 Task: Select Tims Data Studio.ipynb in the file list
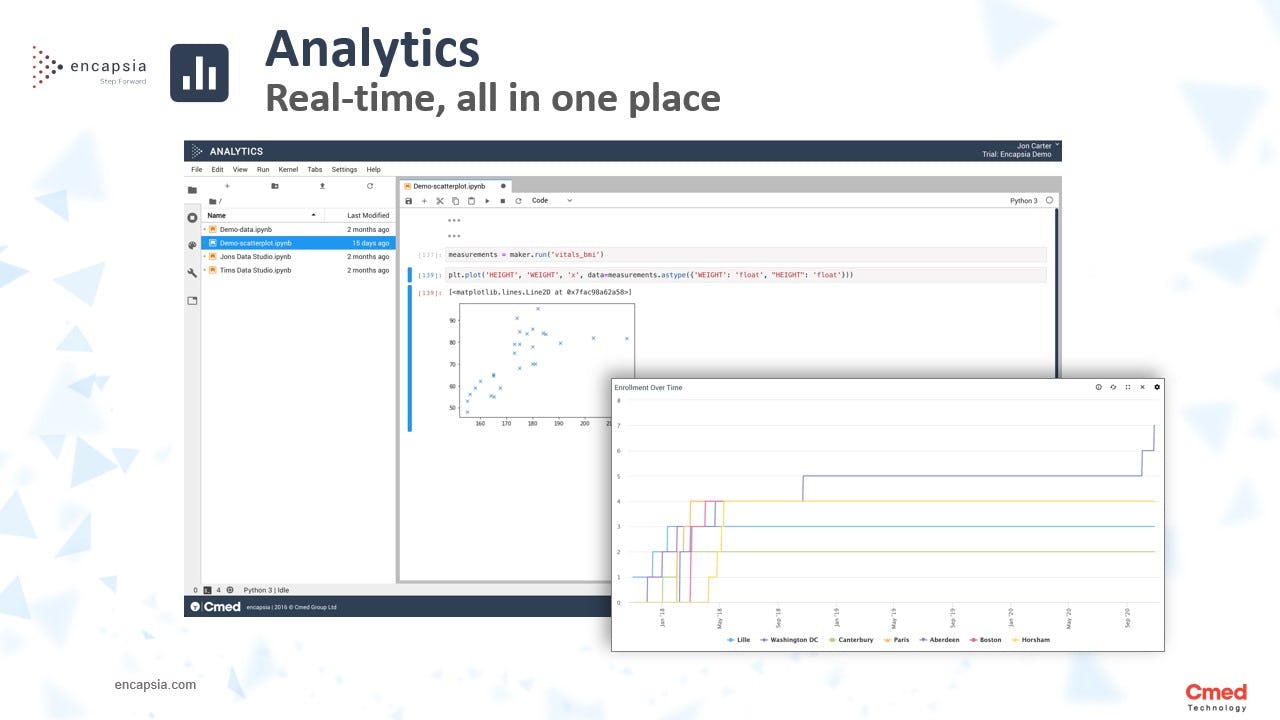click(x=298, y=270)
